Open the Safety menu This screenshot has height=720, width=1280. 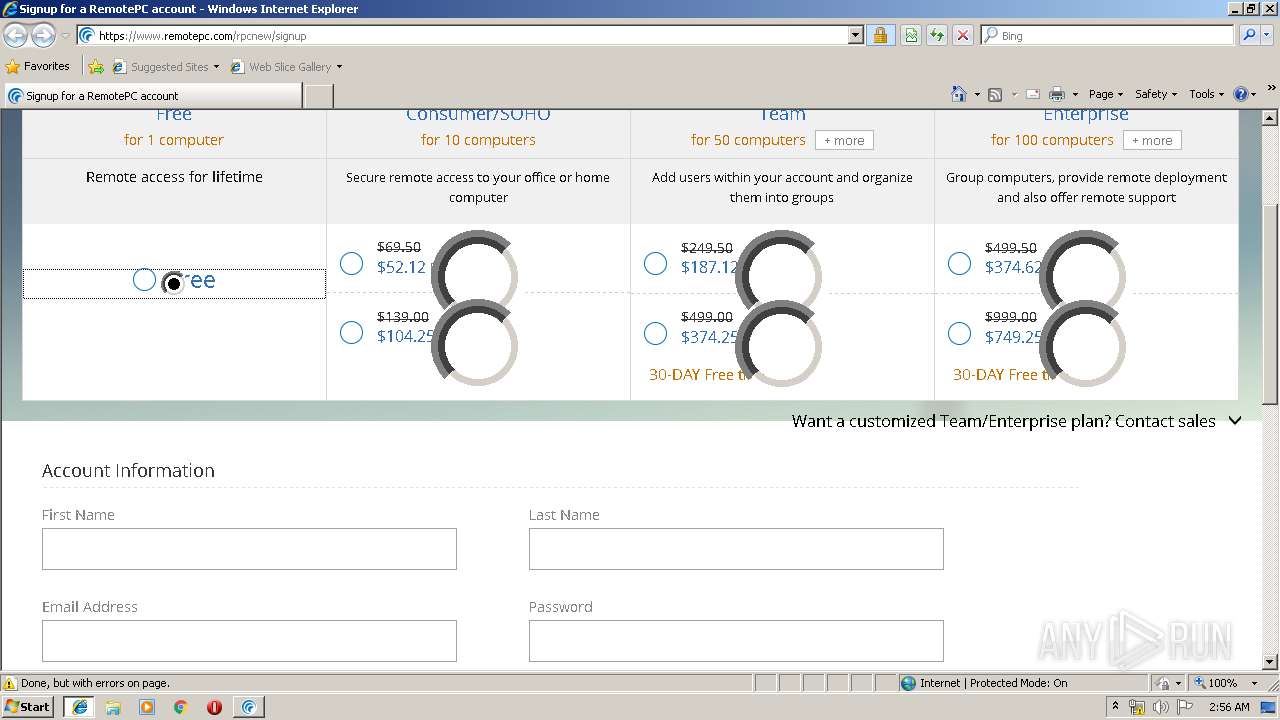pos(1155,94)
